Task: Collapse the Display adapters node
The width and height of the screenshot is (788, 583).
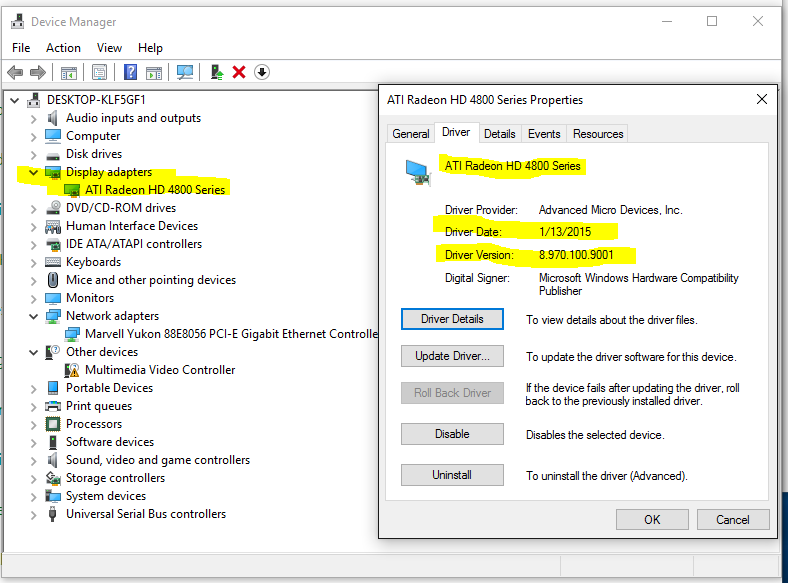Action: click(34, 172)
